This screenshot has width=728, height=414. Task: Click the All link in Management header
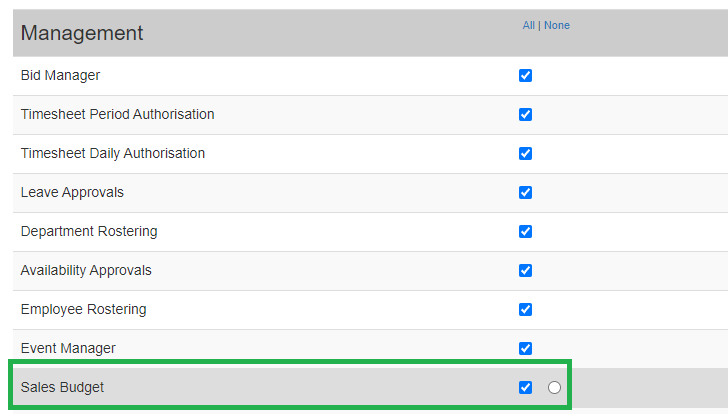tap(528, 25)
